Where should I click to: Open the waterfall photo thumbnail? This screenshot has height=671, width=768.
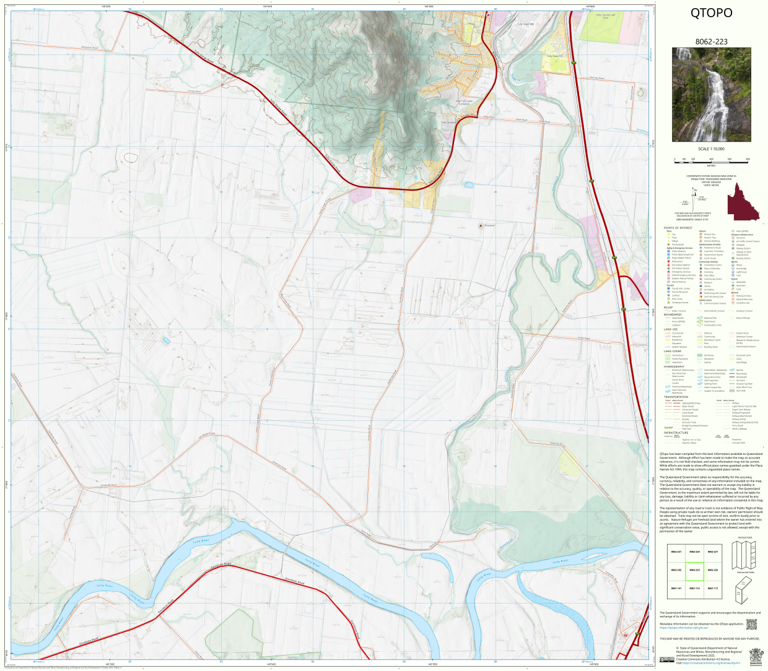click(711, 95)
